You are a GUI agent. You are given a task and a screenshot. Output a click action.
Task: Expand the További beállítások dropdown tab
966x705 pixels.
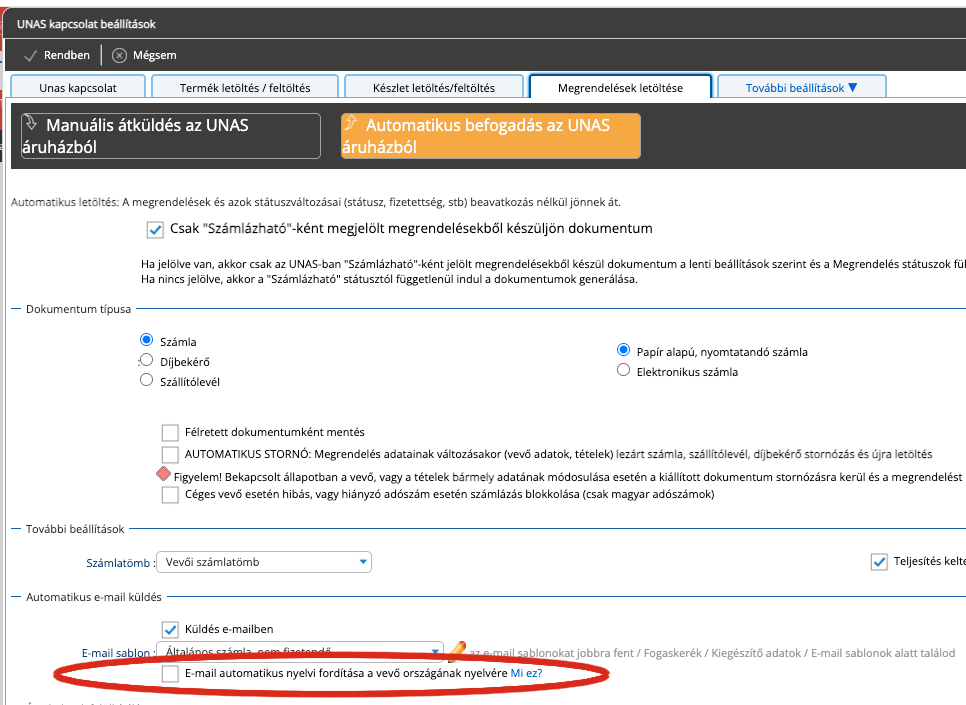tap(801, 88)
